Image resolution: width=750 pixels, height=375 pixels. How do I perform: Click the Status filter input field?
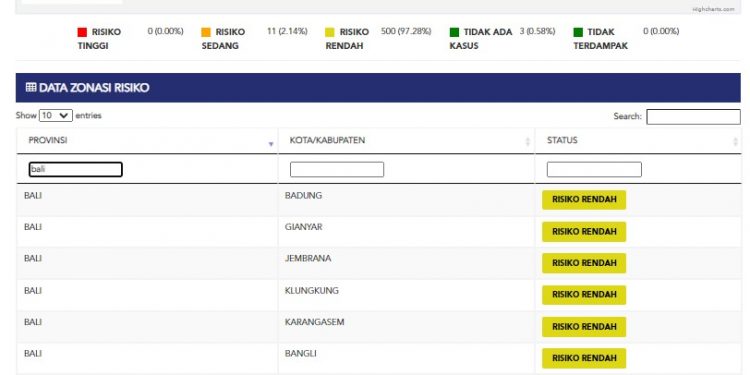(594, 169)
